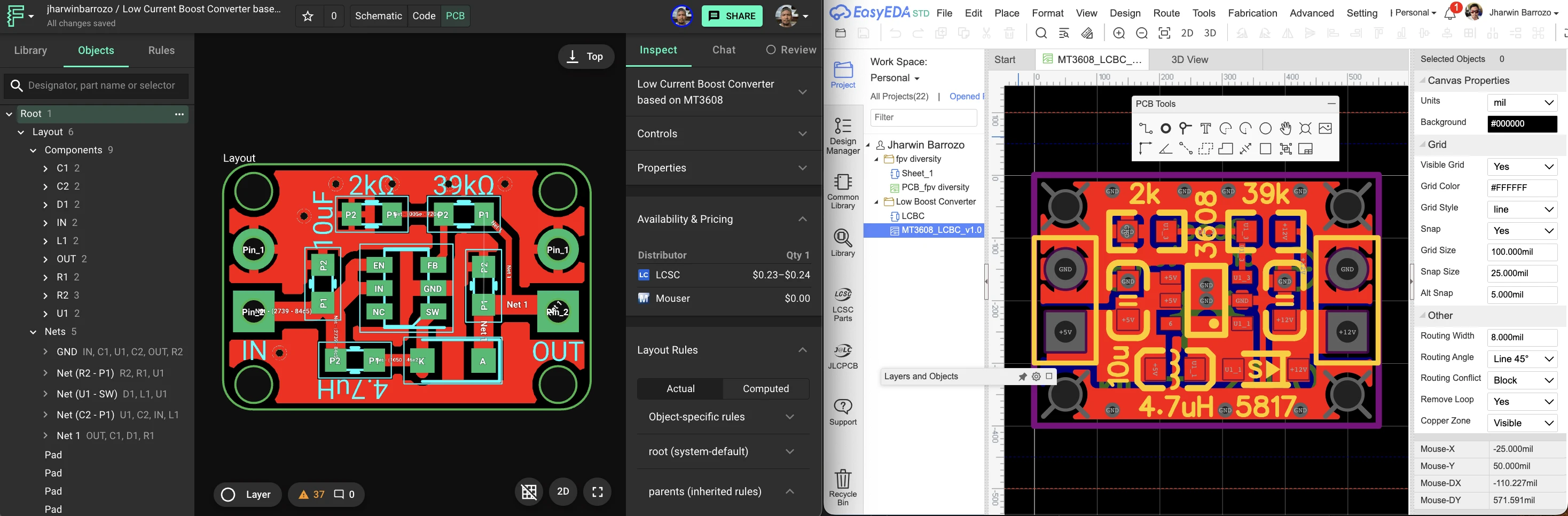
Task: Open the LCSC Parts panel
Action: 842,302
